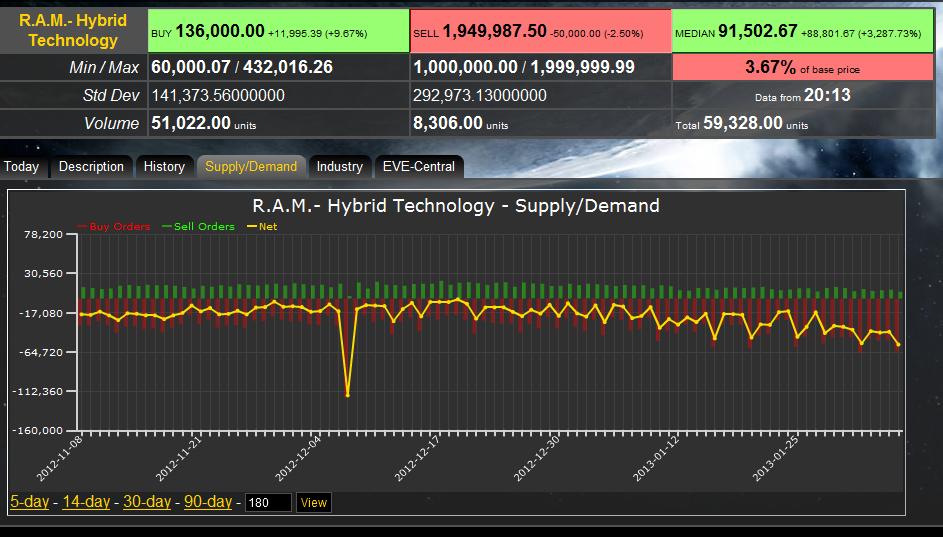Toggle the Sell Orders legend entry
The height and width of the screenshot is (537, 943).
(x=198, y=227)
